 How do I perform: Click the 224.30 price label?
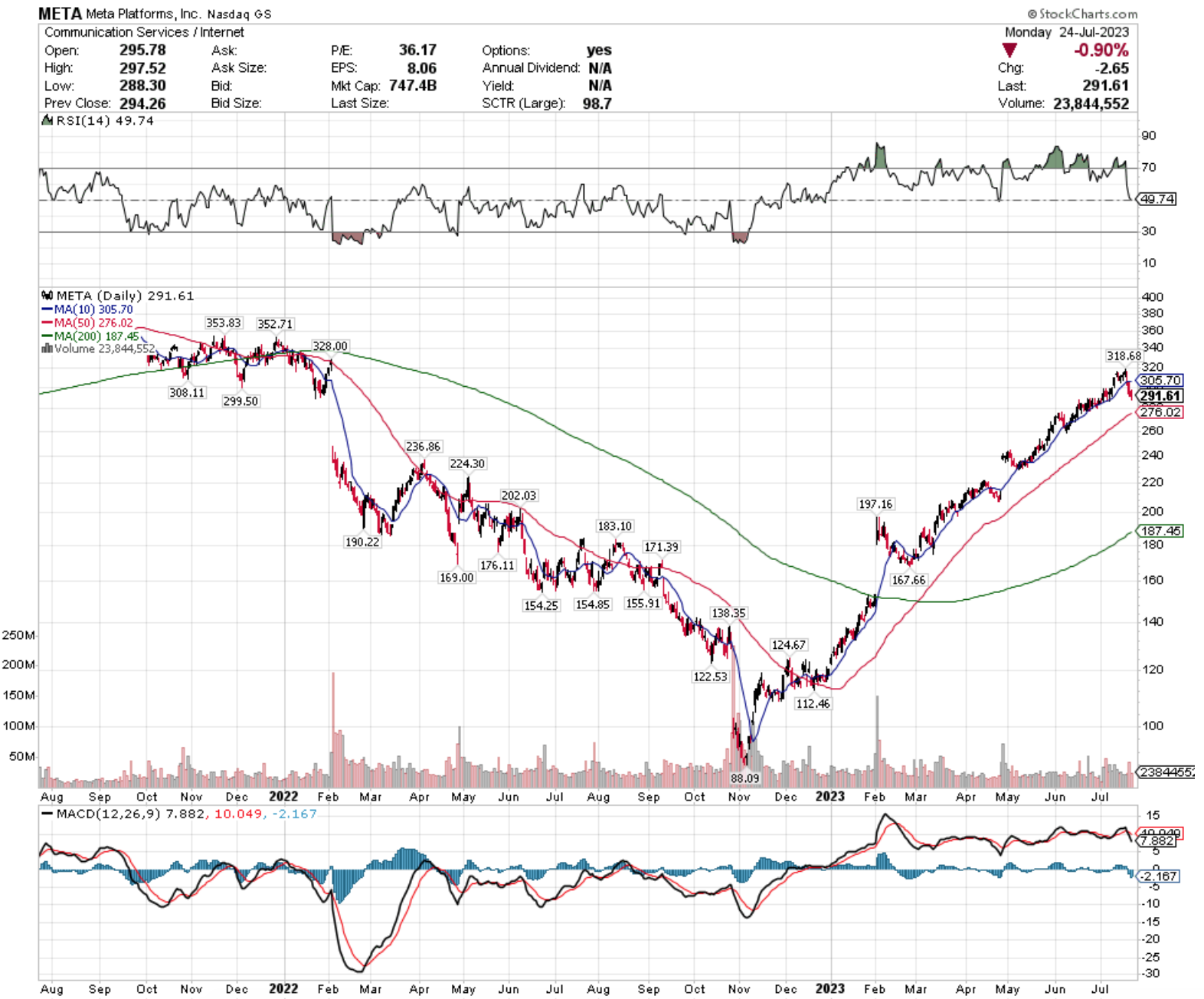click(x=467, y=463)
